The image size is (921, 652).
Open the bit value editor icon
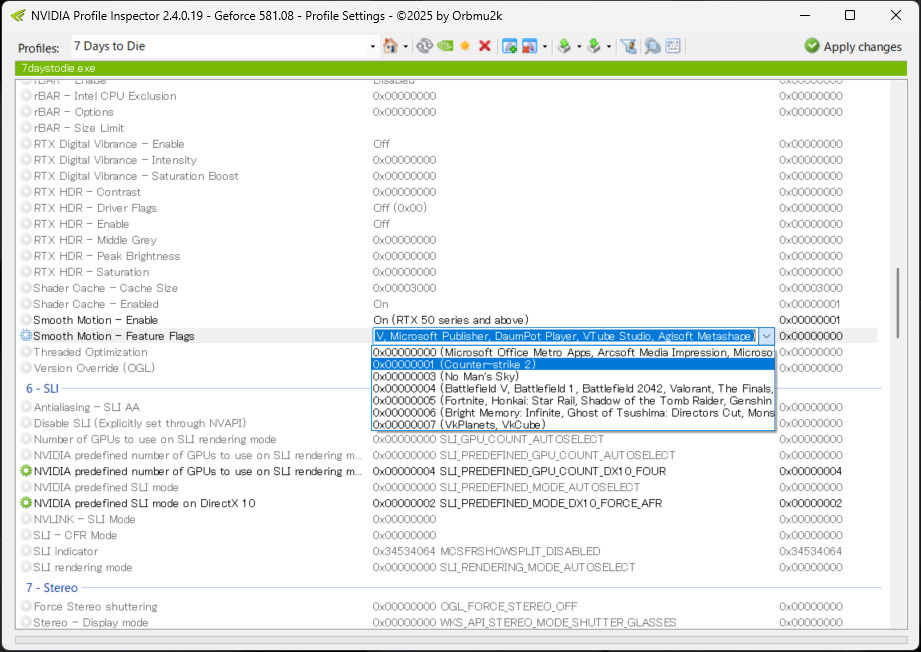[x=673, y=46]
